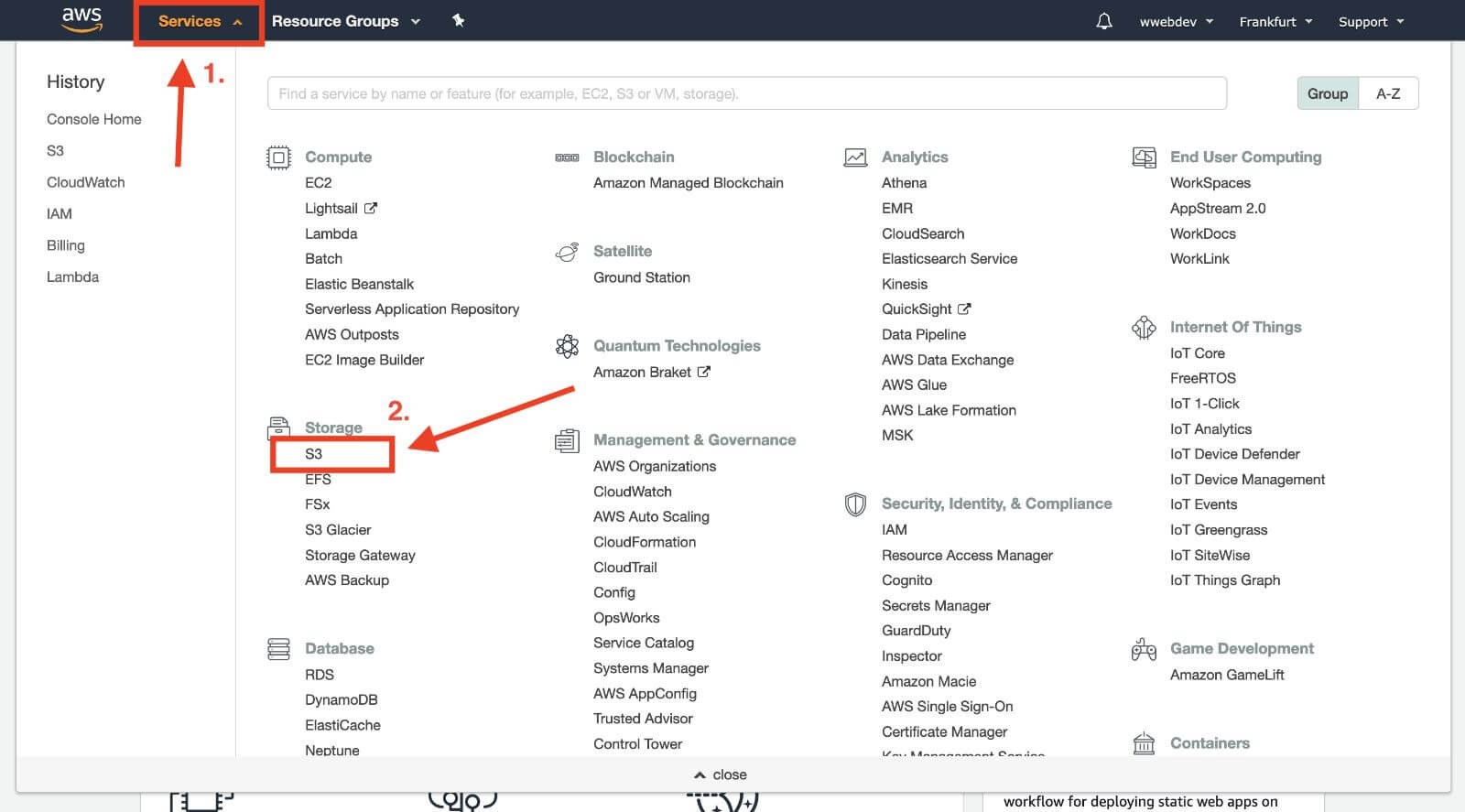Open Serverless Application Repository
Image resolution: width=1465 pixels, height=812 pixels.
[412, 309]
